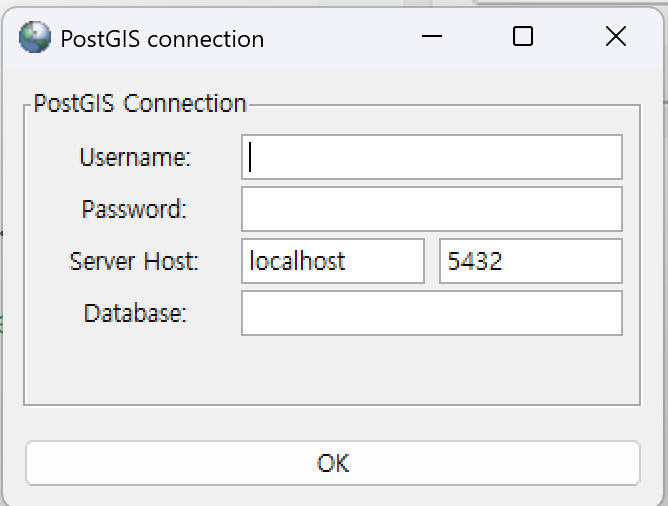Click the port field showing 5432

click(x=530, y=261)
